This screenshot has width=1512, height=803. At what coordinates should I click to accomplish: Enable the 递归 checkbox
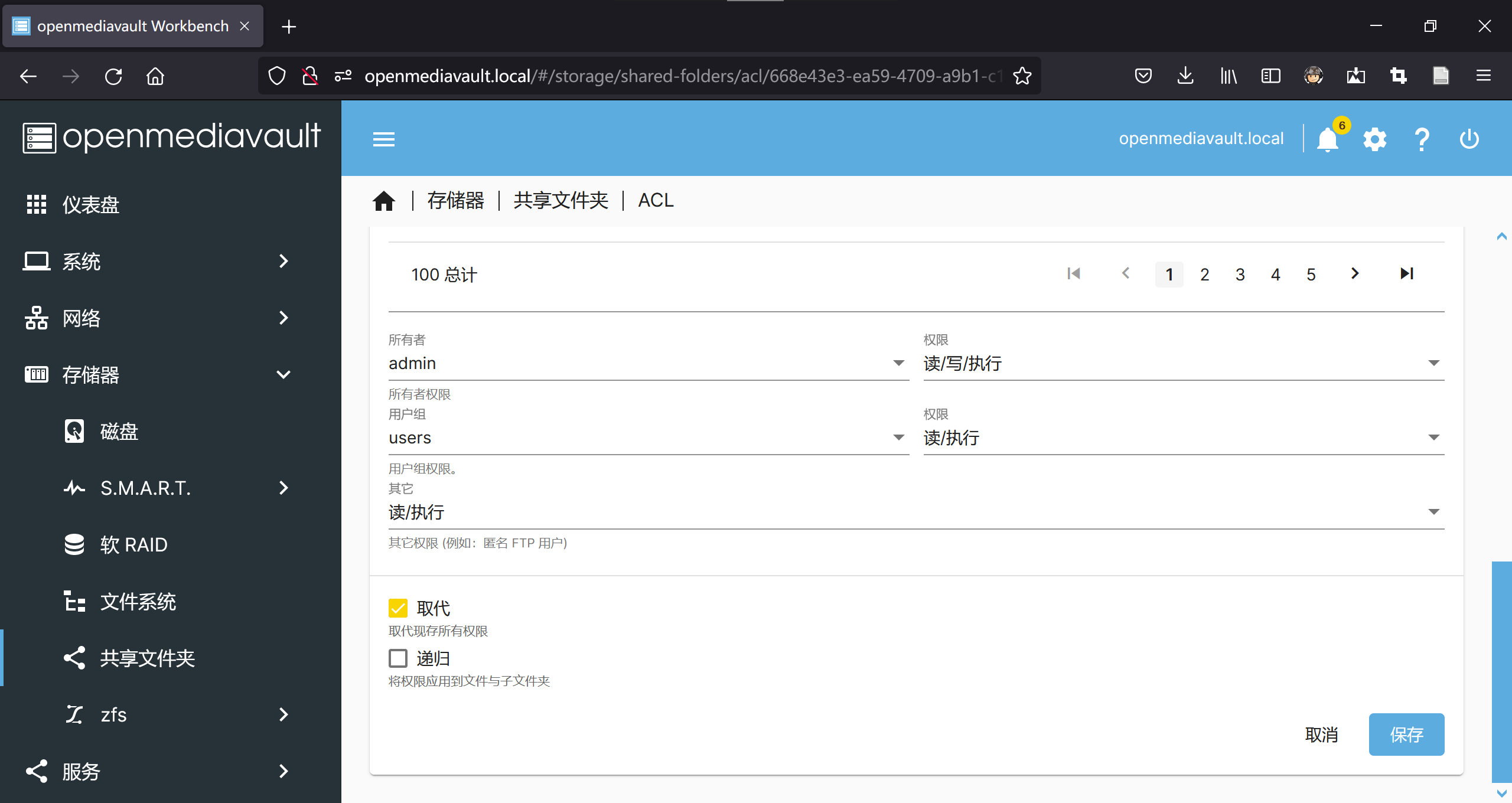click(398, 658)
